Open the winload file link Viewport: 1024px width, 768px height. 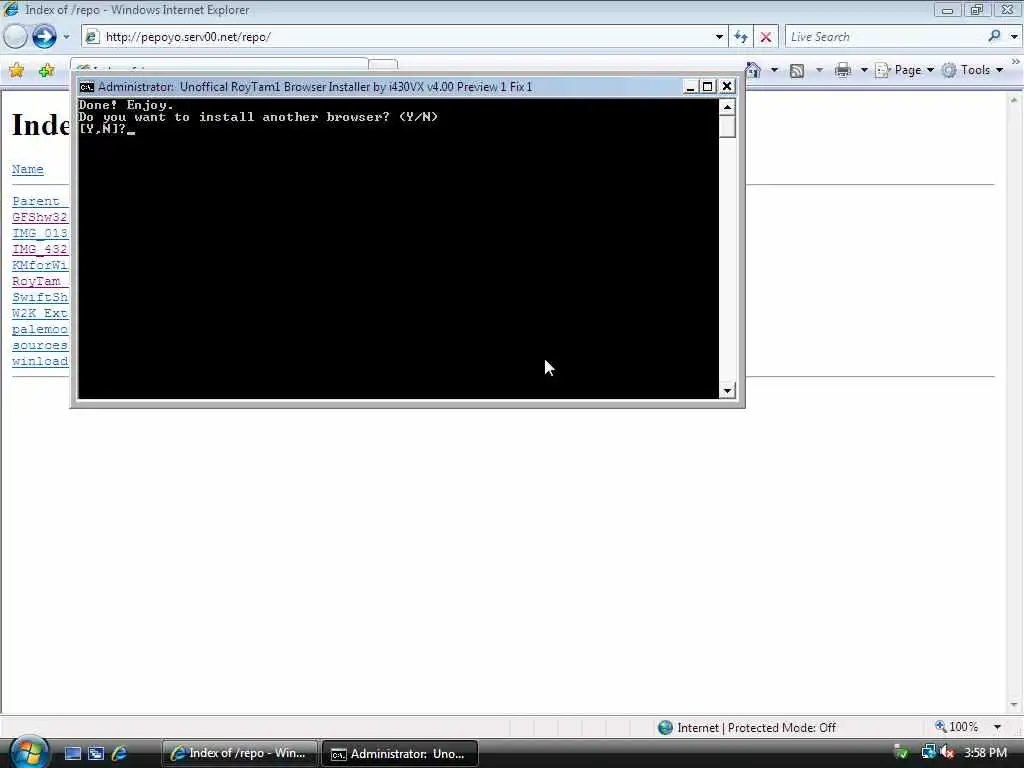(x=40, y=361)
